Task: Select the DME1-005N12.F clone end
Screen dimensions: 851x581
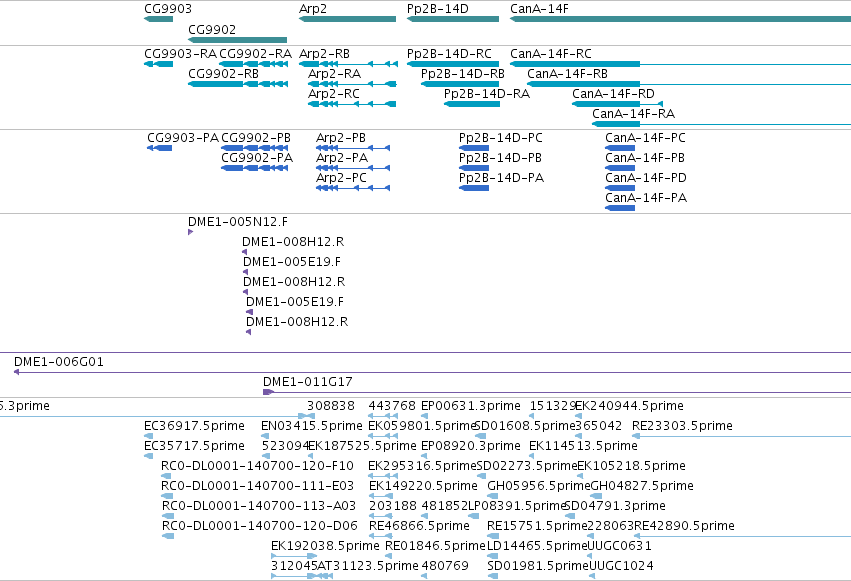Action: pyautogui.click(x=190, y=232)
